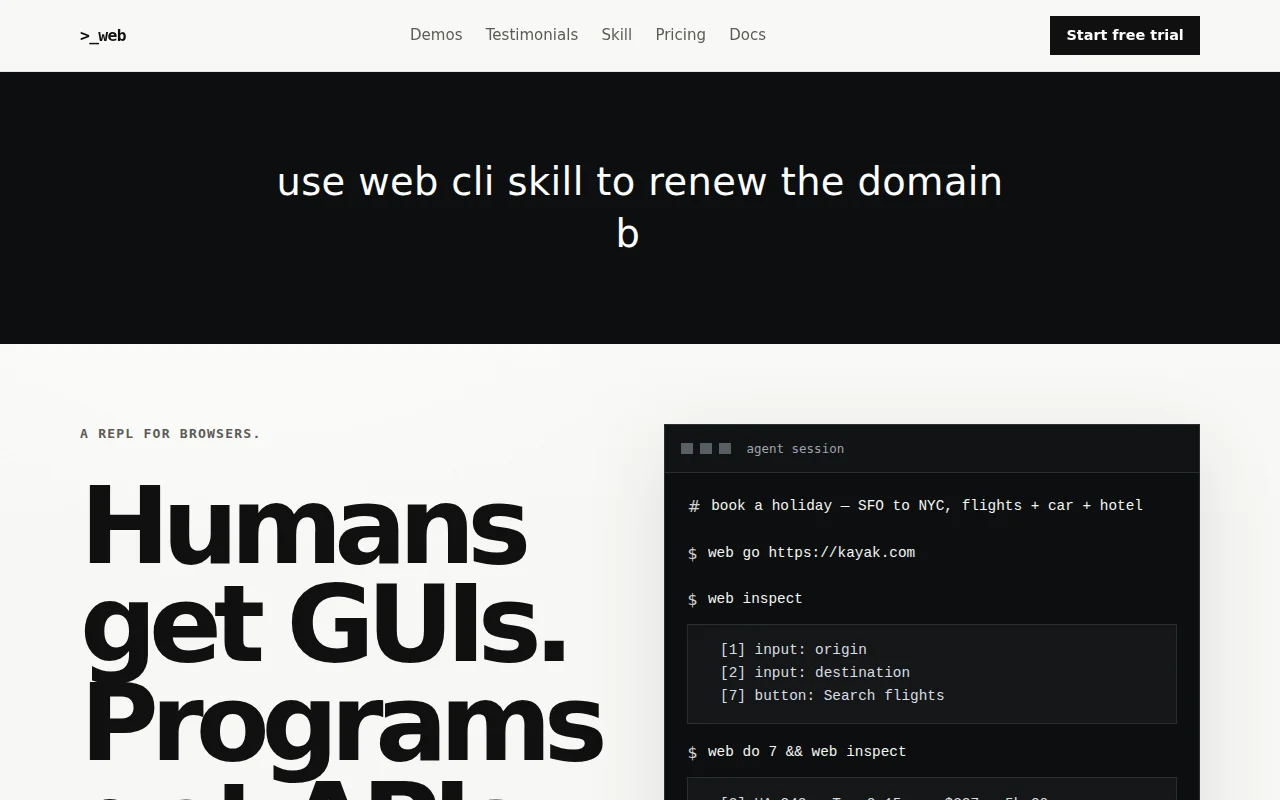Click the >_web logo
The width and height of the screenshot is (1280, 800).
tap(103, 36)
